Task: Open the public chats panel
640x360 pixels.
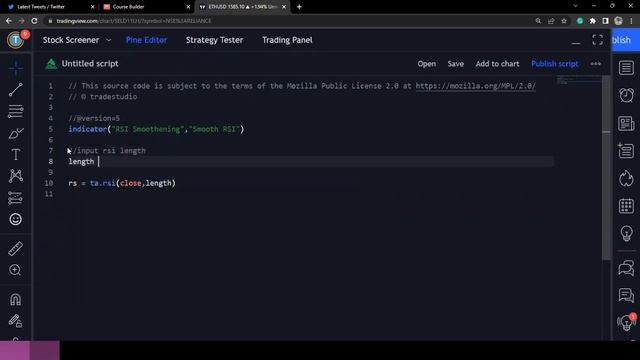Action: pyautogui.click(x=626, y=268)
